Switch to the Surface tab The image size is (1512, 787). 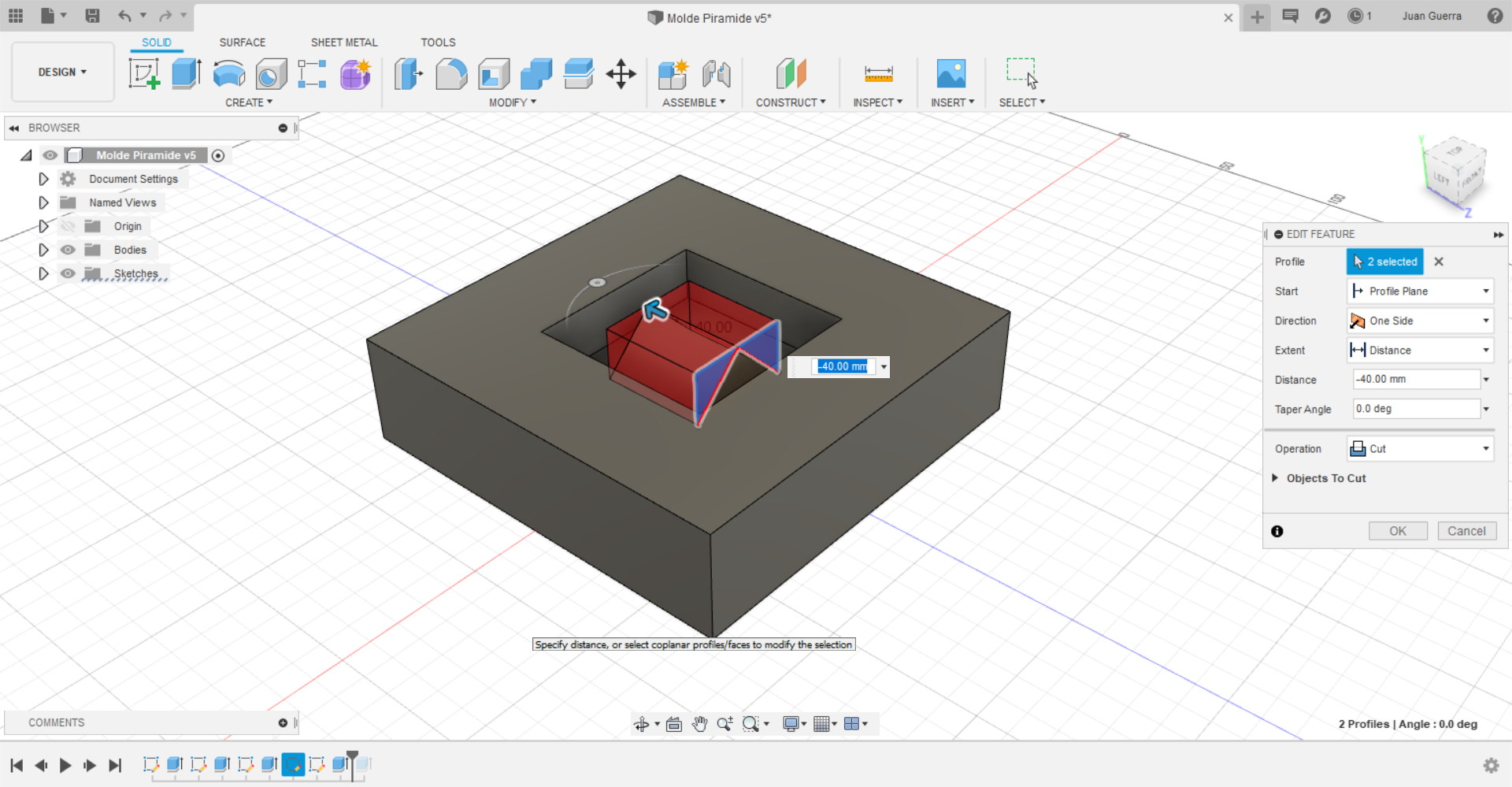242,43
